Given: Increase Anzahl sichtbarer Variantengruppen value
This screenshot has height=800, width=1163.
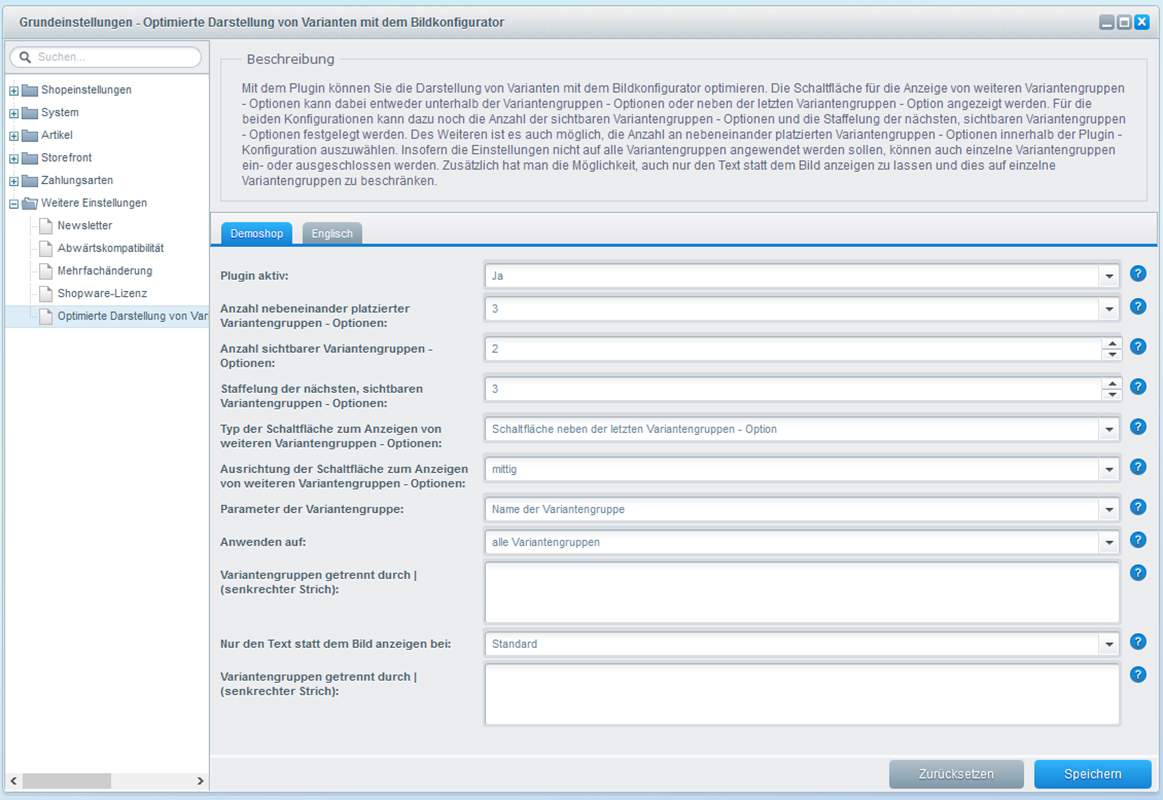Looking at the screenshot, I should (1111, 343).
